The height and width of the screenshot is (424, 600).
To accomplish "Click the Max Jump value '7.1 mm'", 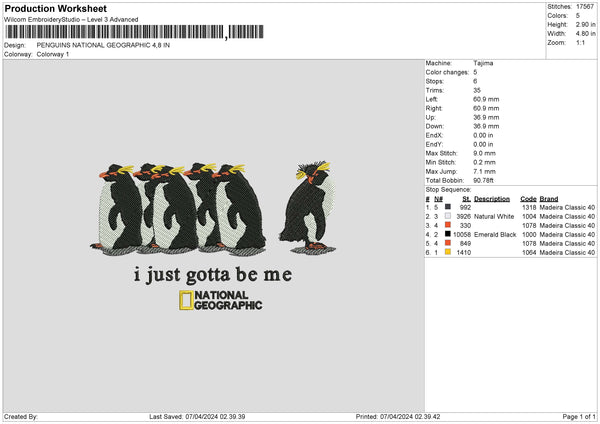I will [x=484, y=171].
